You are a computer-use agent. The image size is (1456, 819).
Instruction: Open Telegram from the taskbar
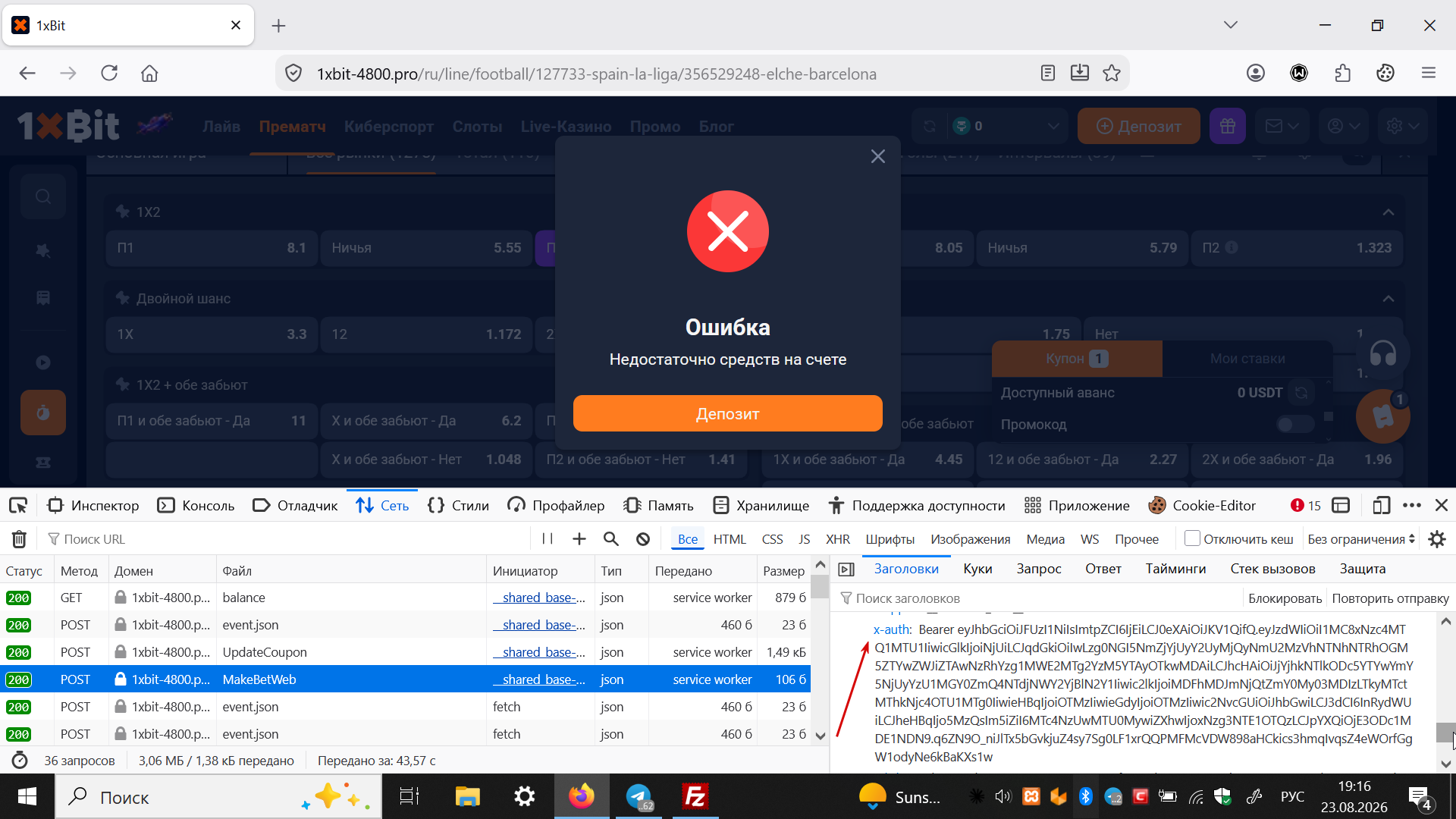(x=639, y=796)
